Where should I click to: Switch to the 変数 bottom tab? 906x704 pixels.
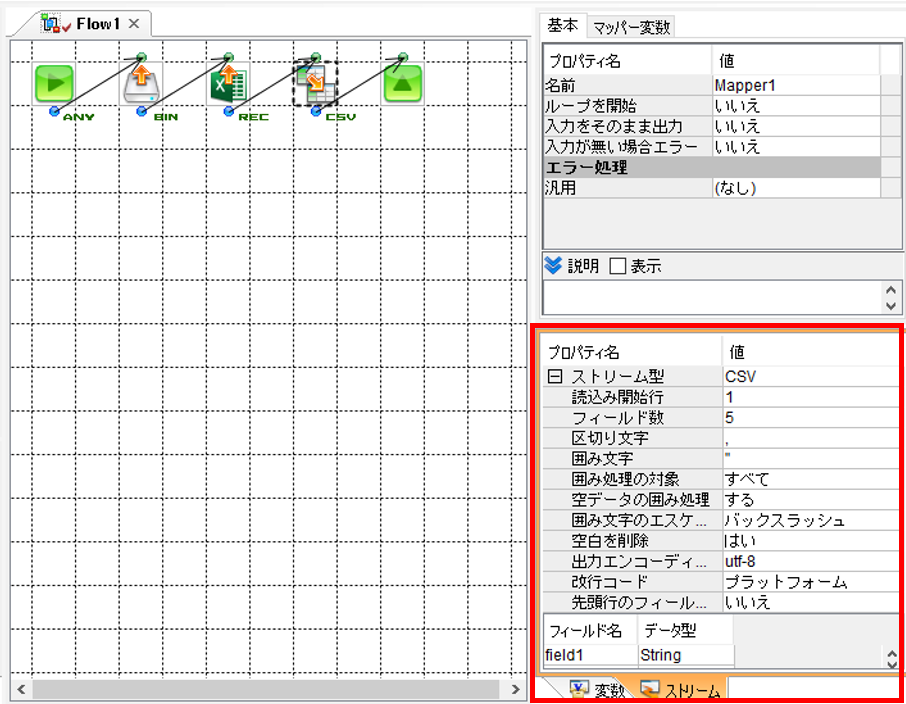click(x=596, y=689)
